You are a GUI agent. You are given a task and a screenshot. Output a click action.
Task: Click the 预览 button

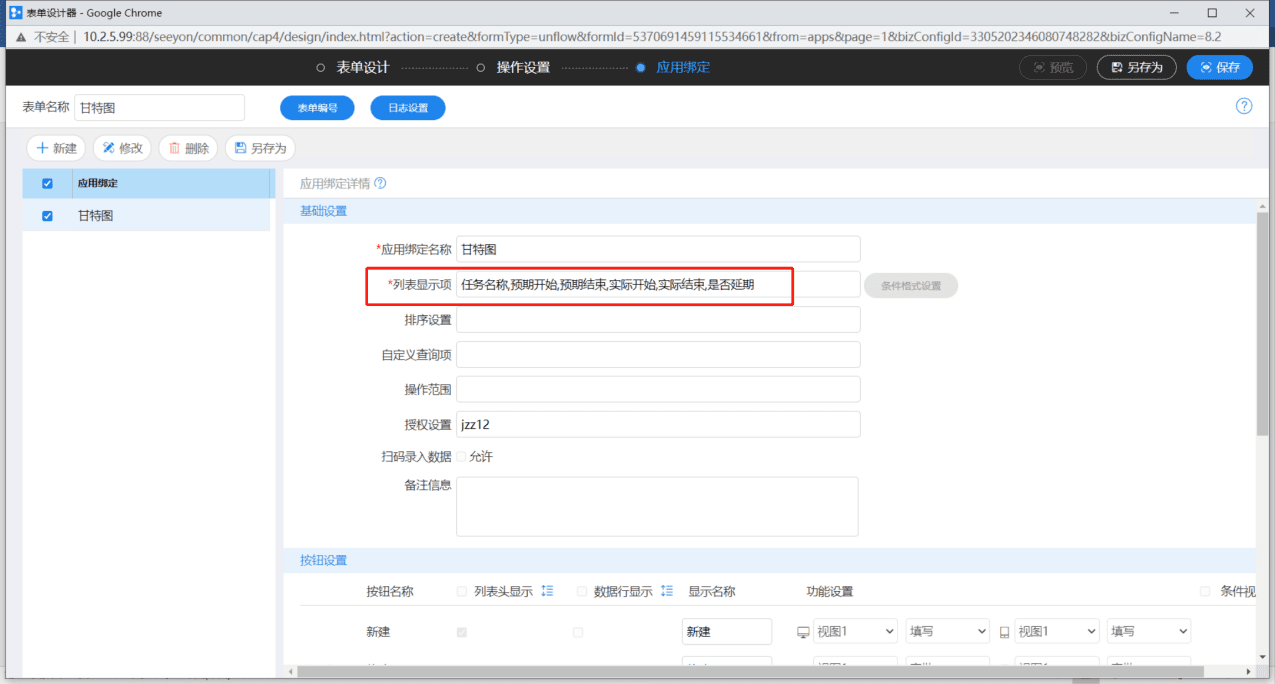click(1053, 67)
